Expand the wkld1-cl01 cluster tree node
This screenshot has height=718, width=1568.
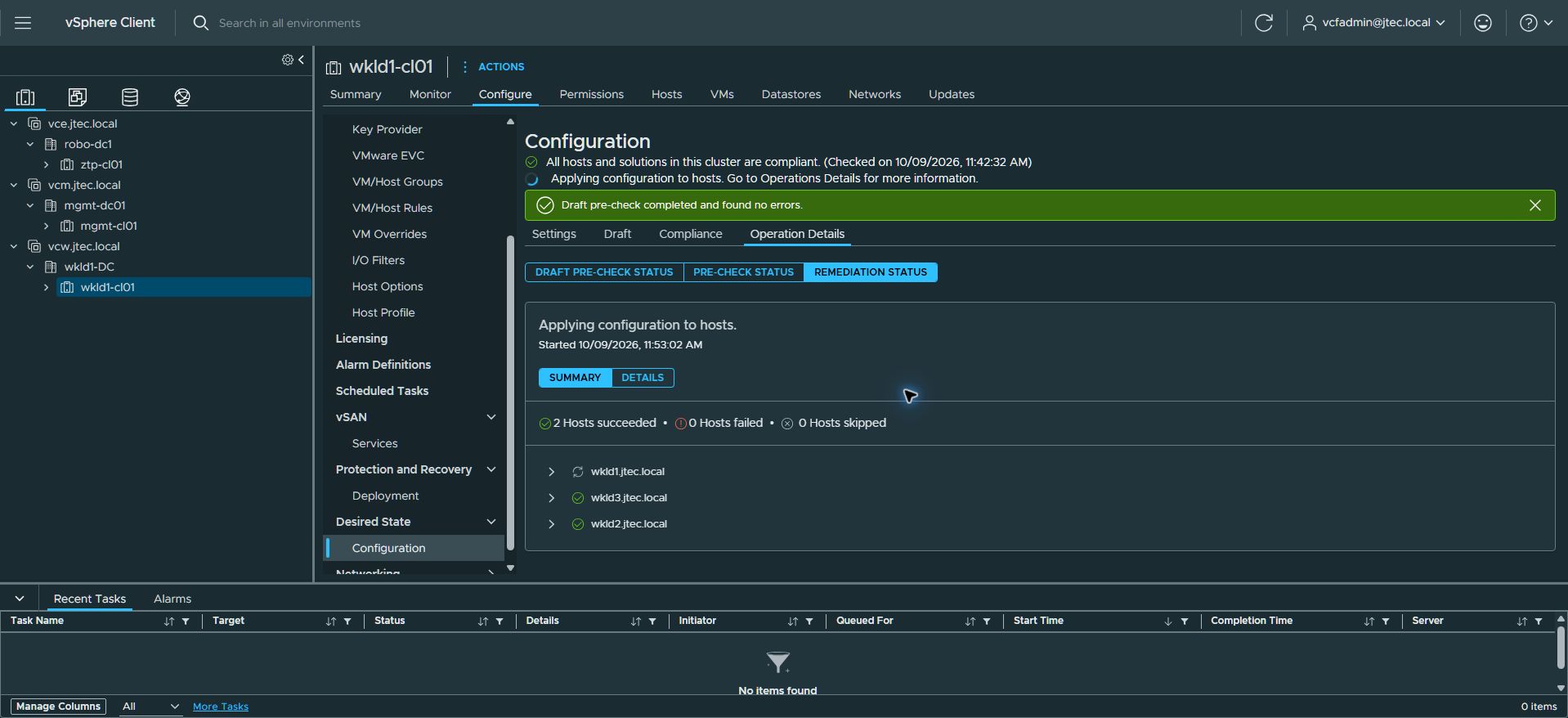pyautogui.click(x=46, y=288)
